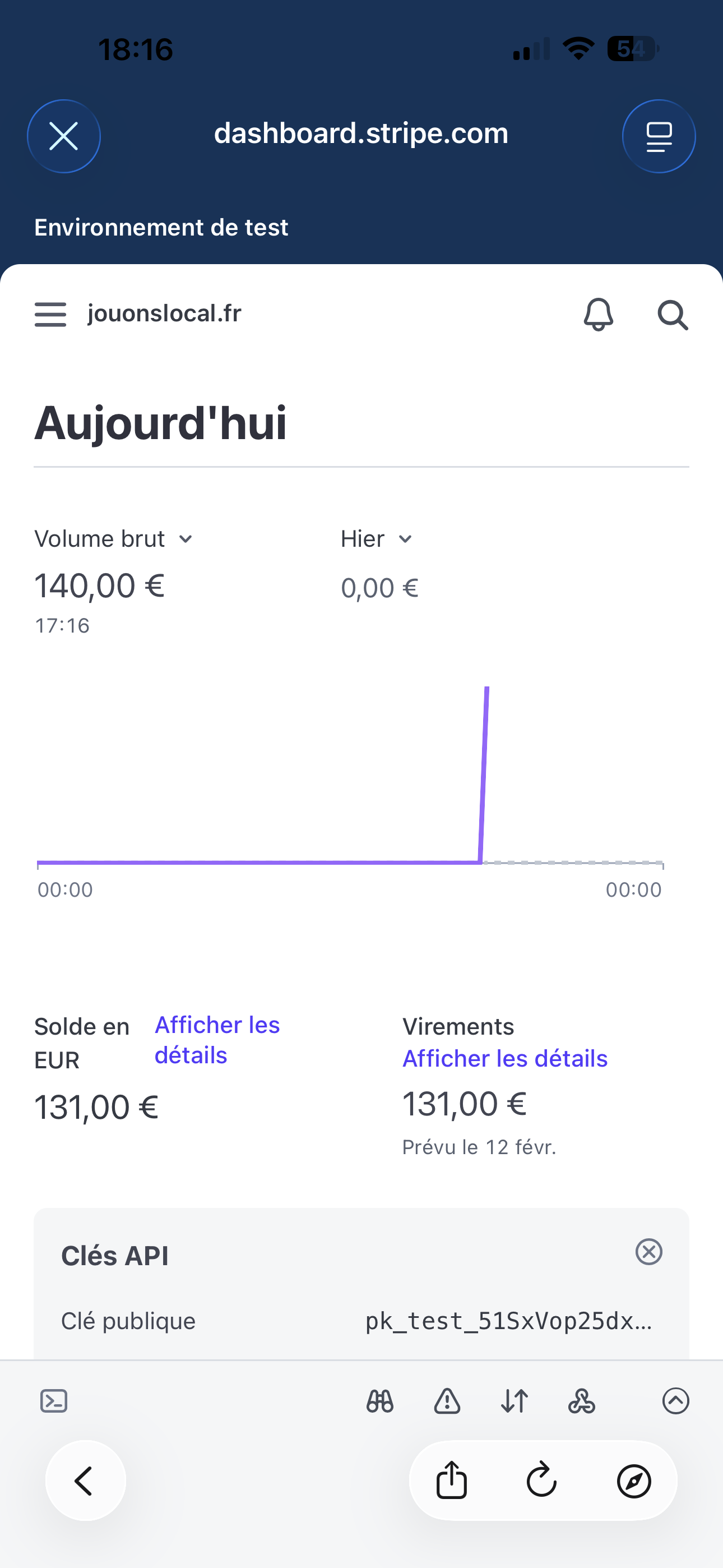Tap the reader view icon beside URL
Screen dimensions: 723x1568
(x=659, y=136)
